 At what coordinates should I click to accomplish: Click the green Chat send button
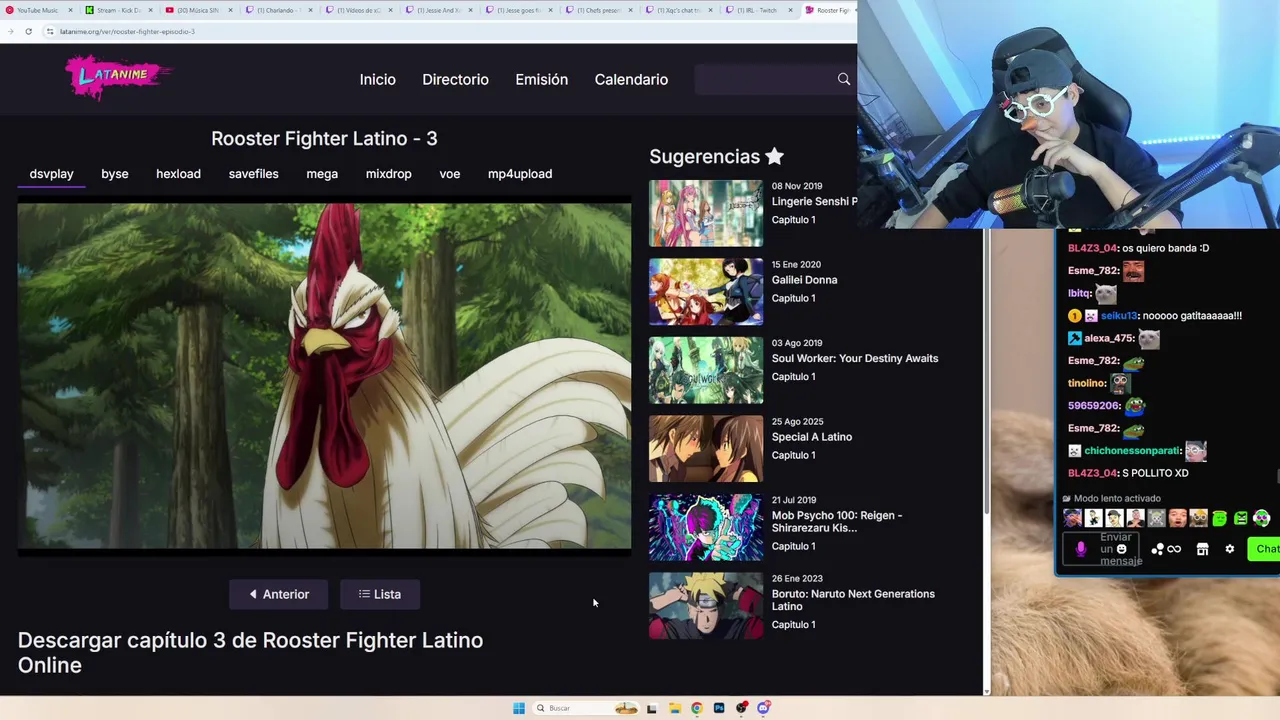tap(1266, 549)
